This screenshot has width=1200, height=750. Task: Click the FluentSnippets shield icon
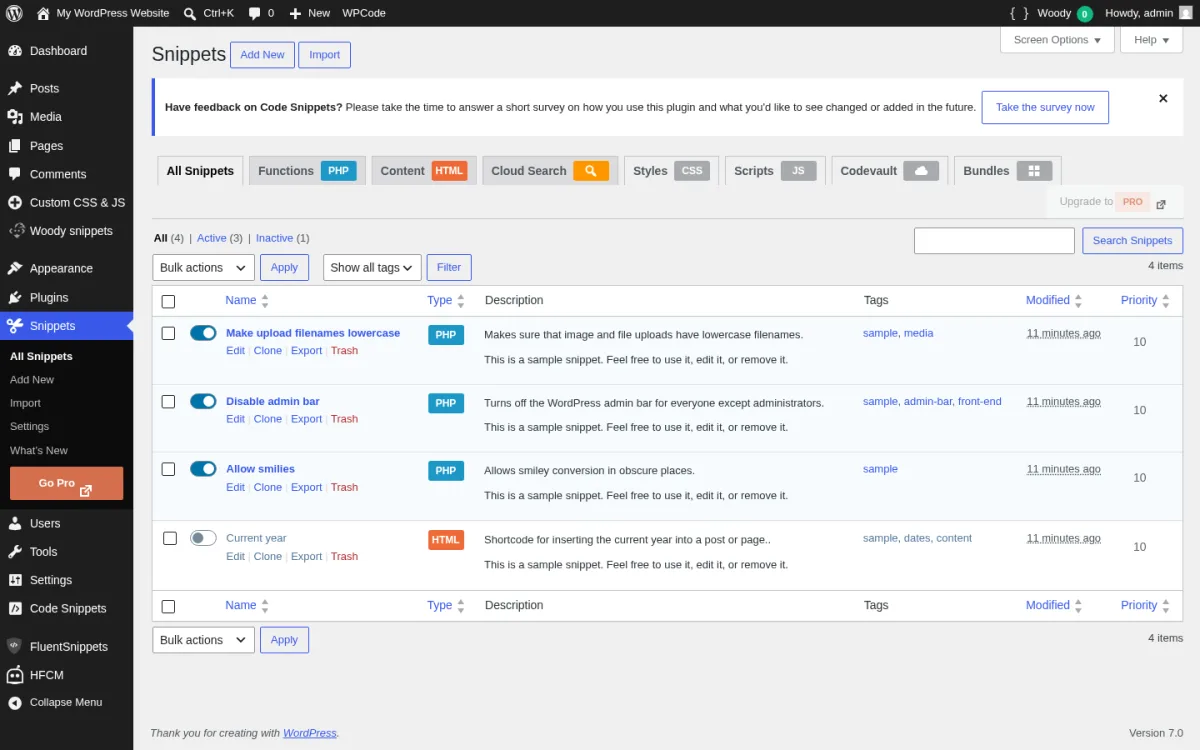(15, 646)
